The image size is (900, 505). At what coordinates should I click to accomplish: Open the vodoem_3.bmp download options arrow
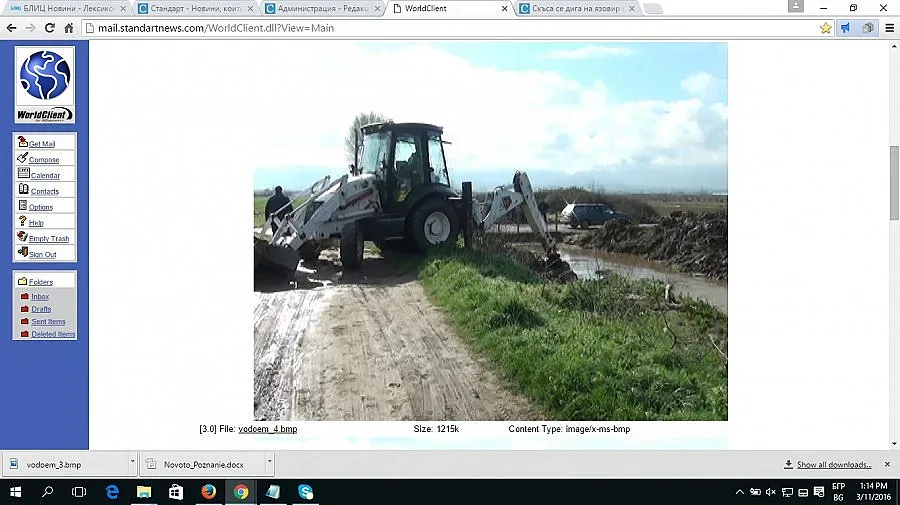pyautogui.click(x=132, y=464)
